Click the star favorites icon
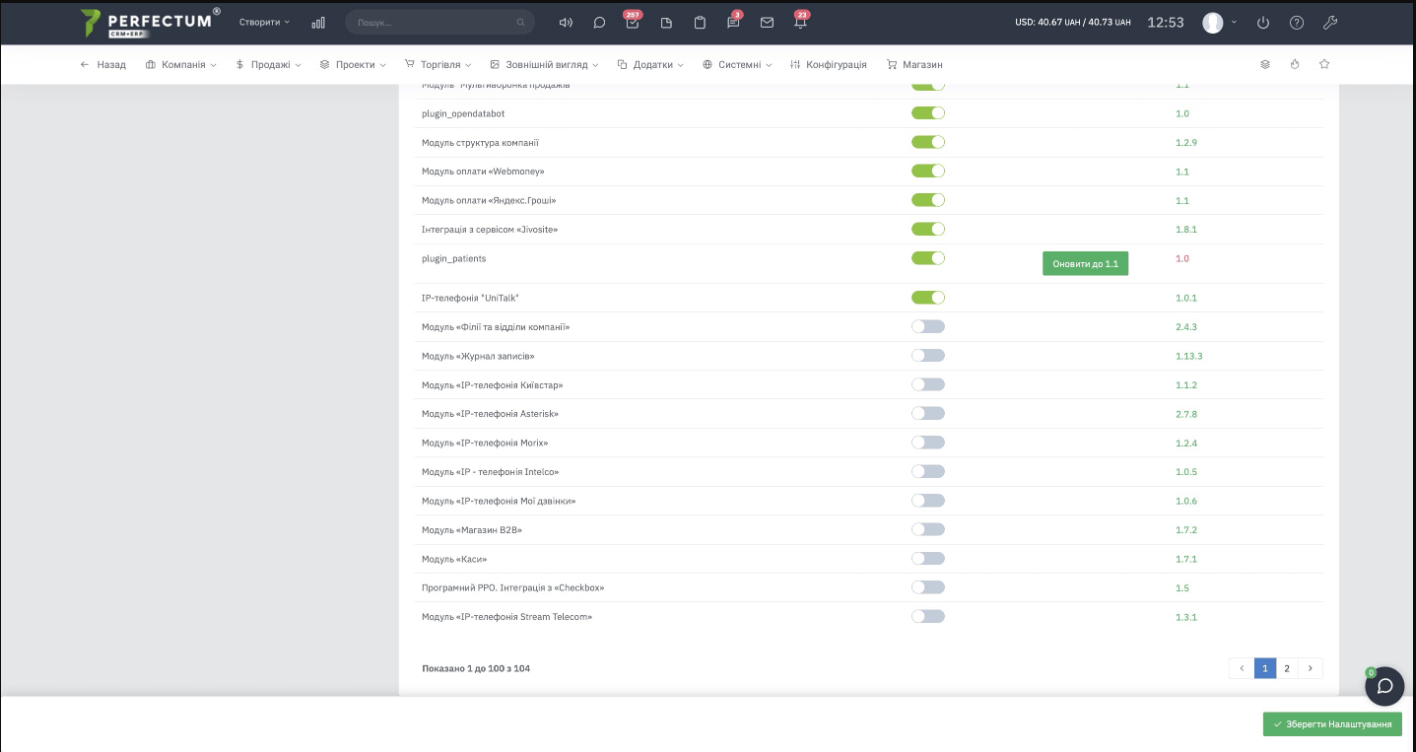The height and width of the screenshot is (752, 1416). [1324, 64]
